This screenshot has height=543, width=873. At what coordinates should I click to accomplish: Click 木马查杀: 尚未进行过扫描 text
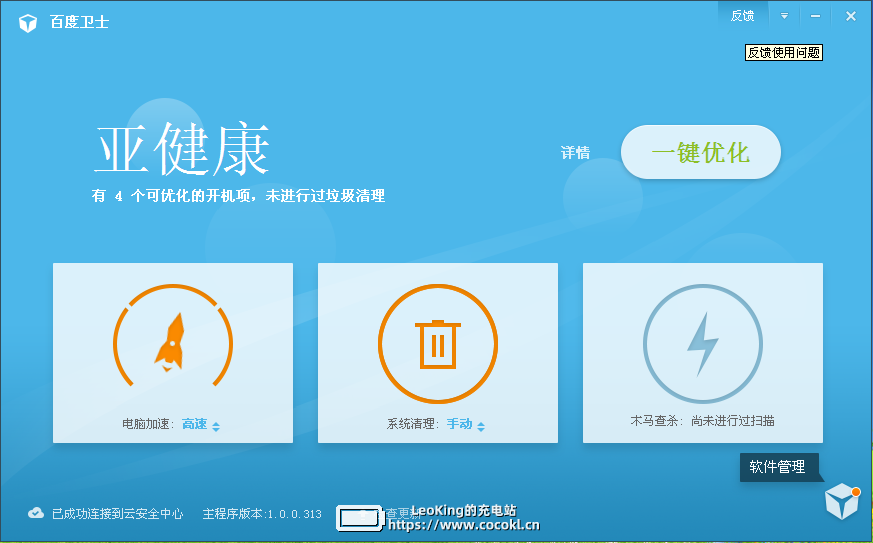702,420
